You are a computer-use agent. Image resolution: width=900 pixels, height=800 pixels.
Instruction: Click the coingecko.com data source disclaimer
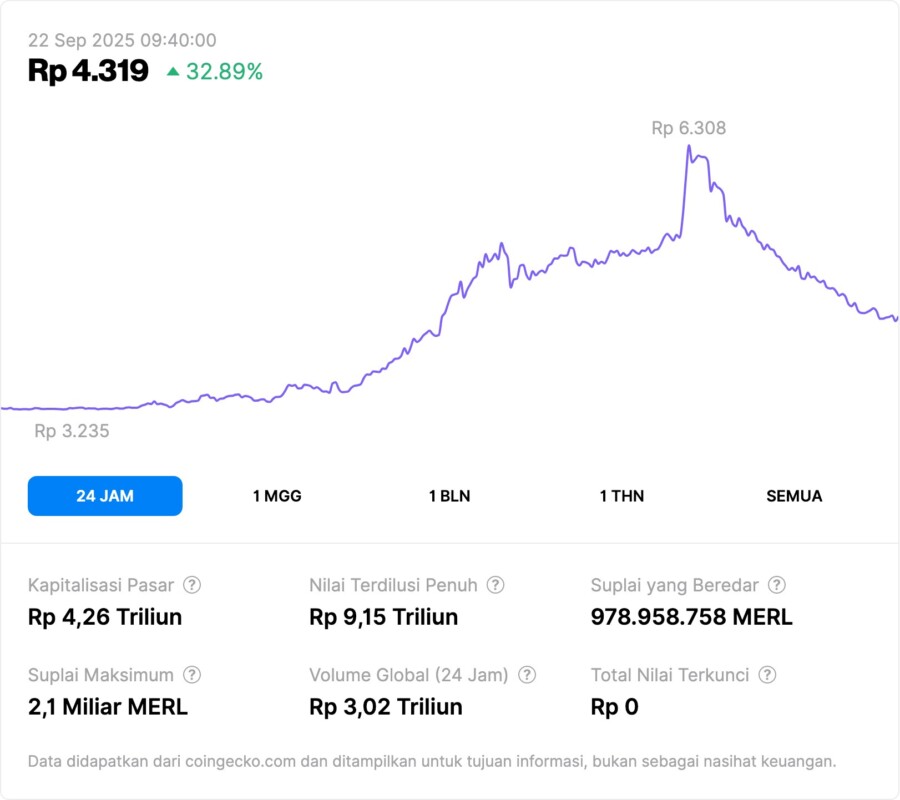click(432, 761)
